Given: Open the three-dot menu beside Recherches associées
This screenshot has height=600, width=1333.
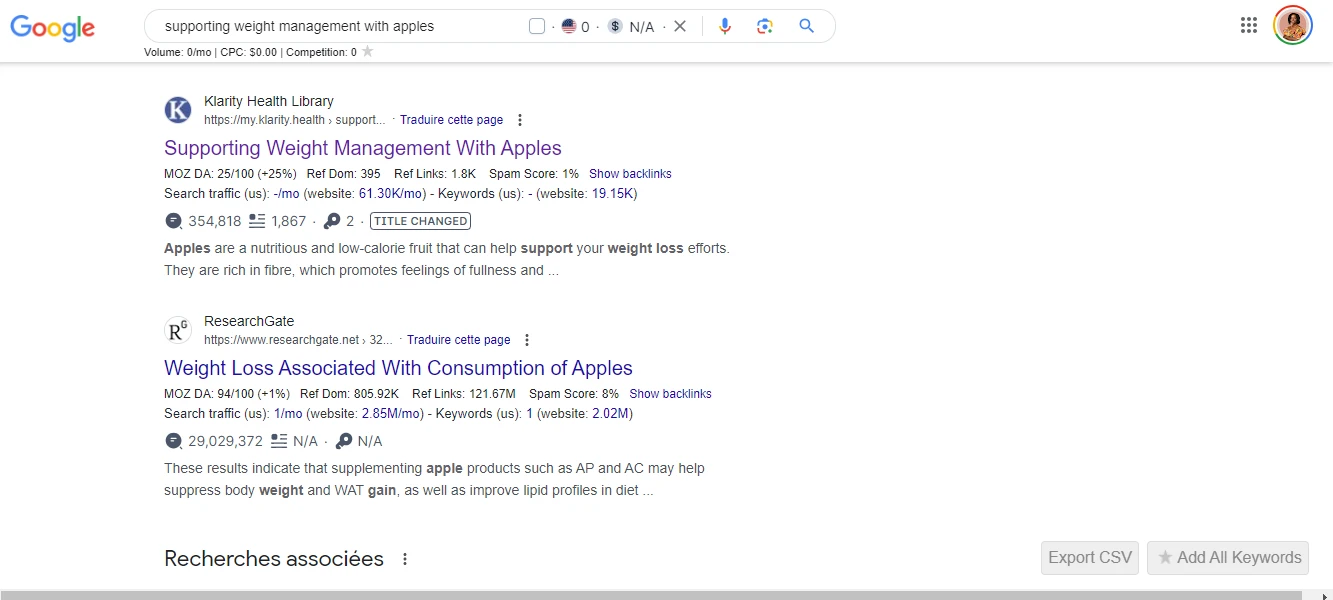Looking at the screenshot, I should coord(405,559).
